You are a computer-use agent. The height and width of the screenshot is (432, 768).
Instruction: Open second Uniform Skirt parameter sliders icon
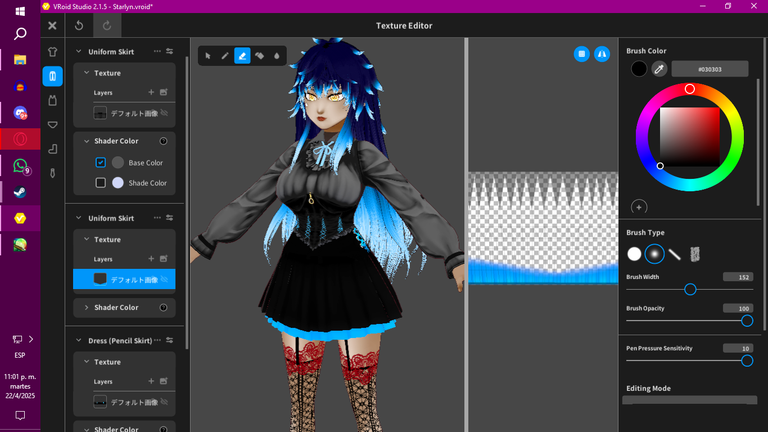pyautogui.click(x=169, y=218)
